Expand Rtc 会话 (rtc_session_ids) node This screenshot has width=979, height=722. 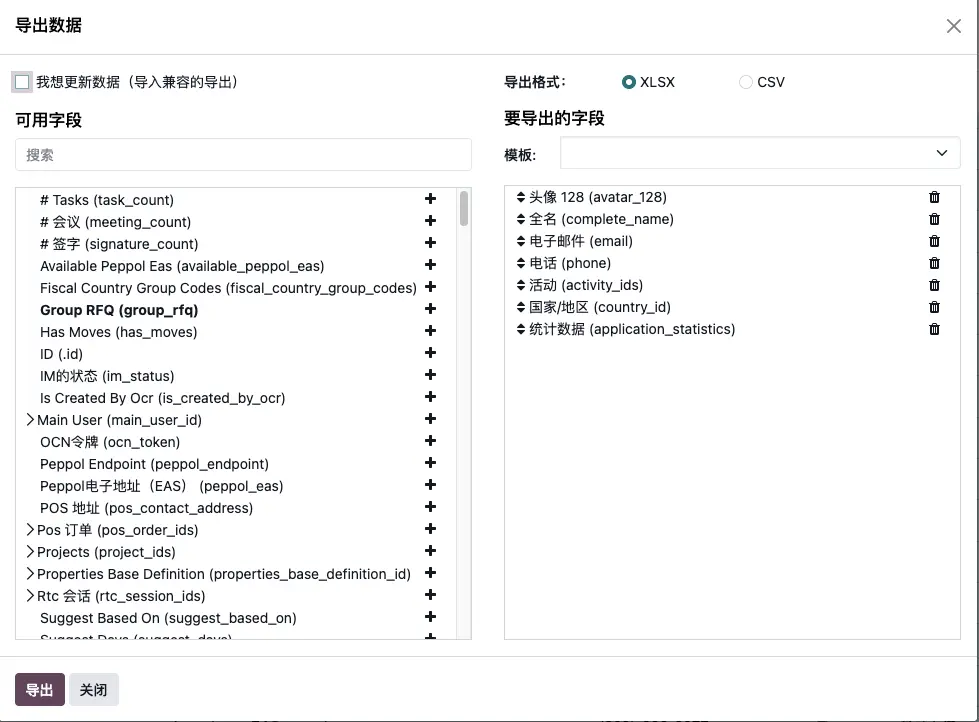click(x=29, y=595)
